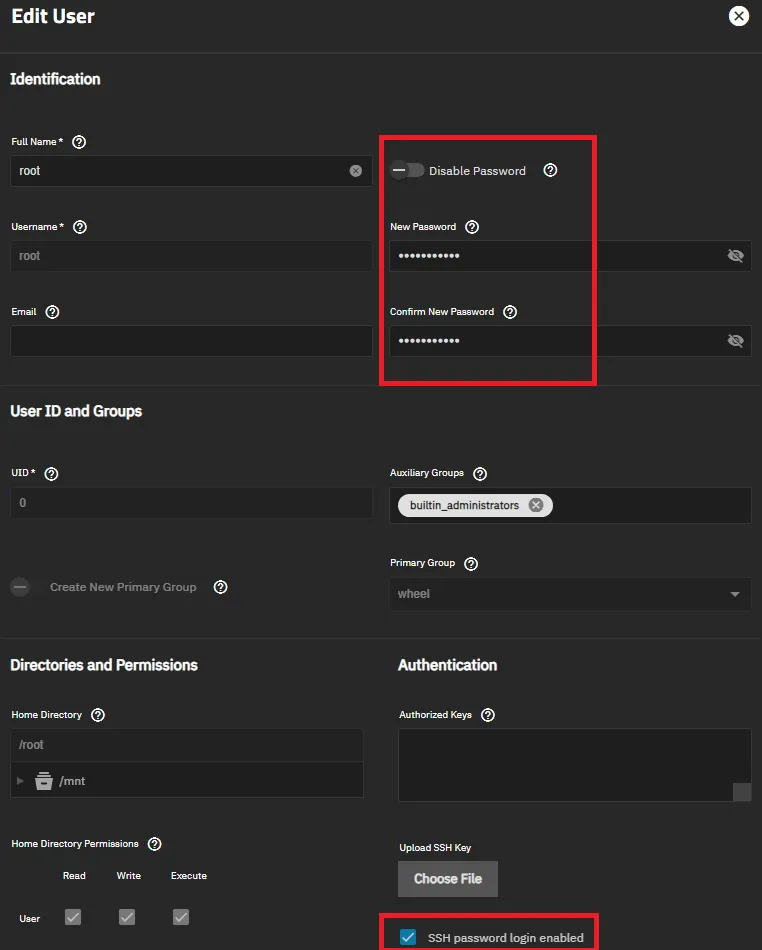This screenshot has width=762, height=950.
Task: Show help for the Authorized Keys field
Action: pyautogui.click(x=488, y=715)
